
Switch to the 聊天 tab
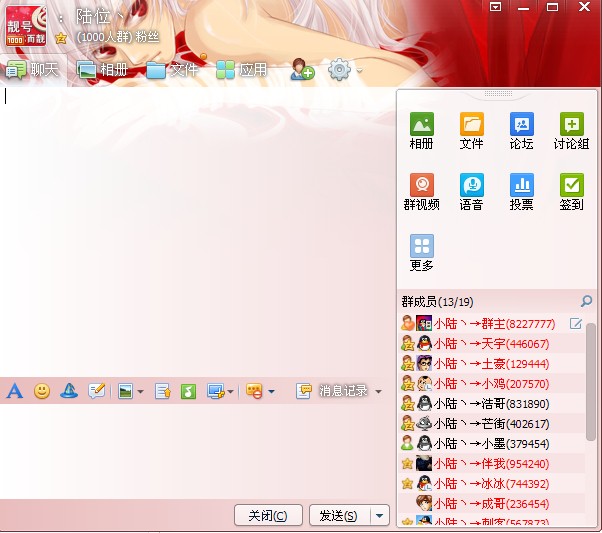click(33, 70)
